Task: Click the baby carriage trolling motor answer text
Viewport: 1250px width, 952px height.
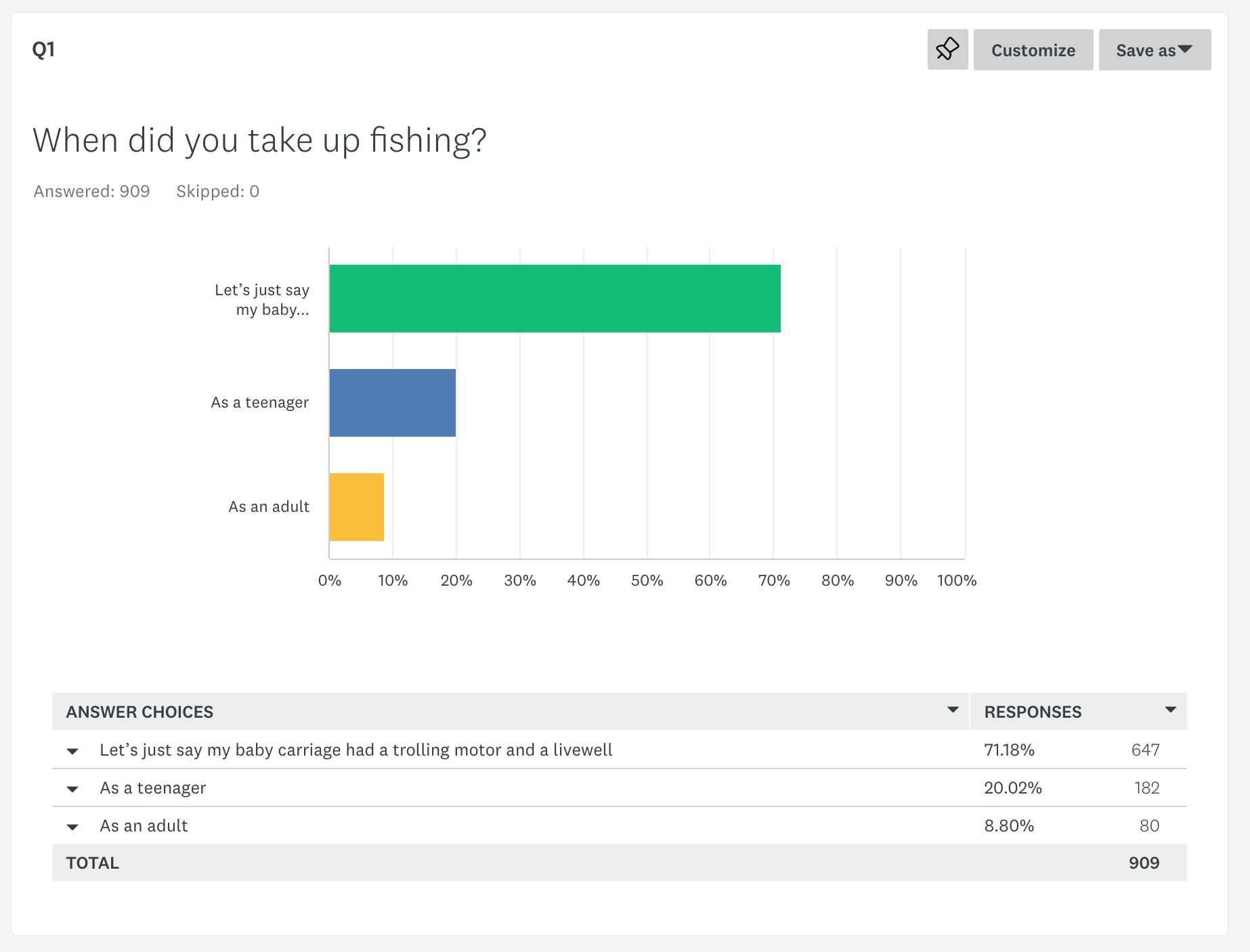Action: [356, 750]
